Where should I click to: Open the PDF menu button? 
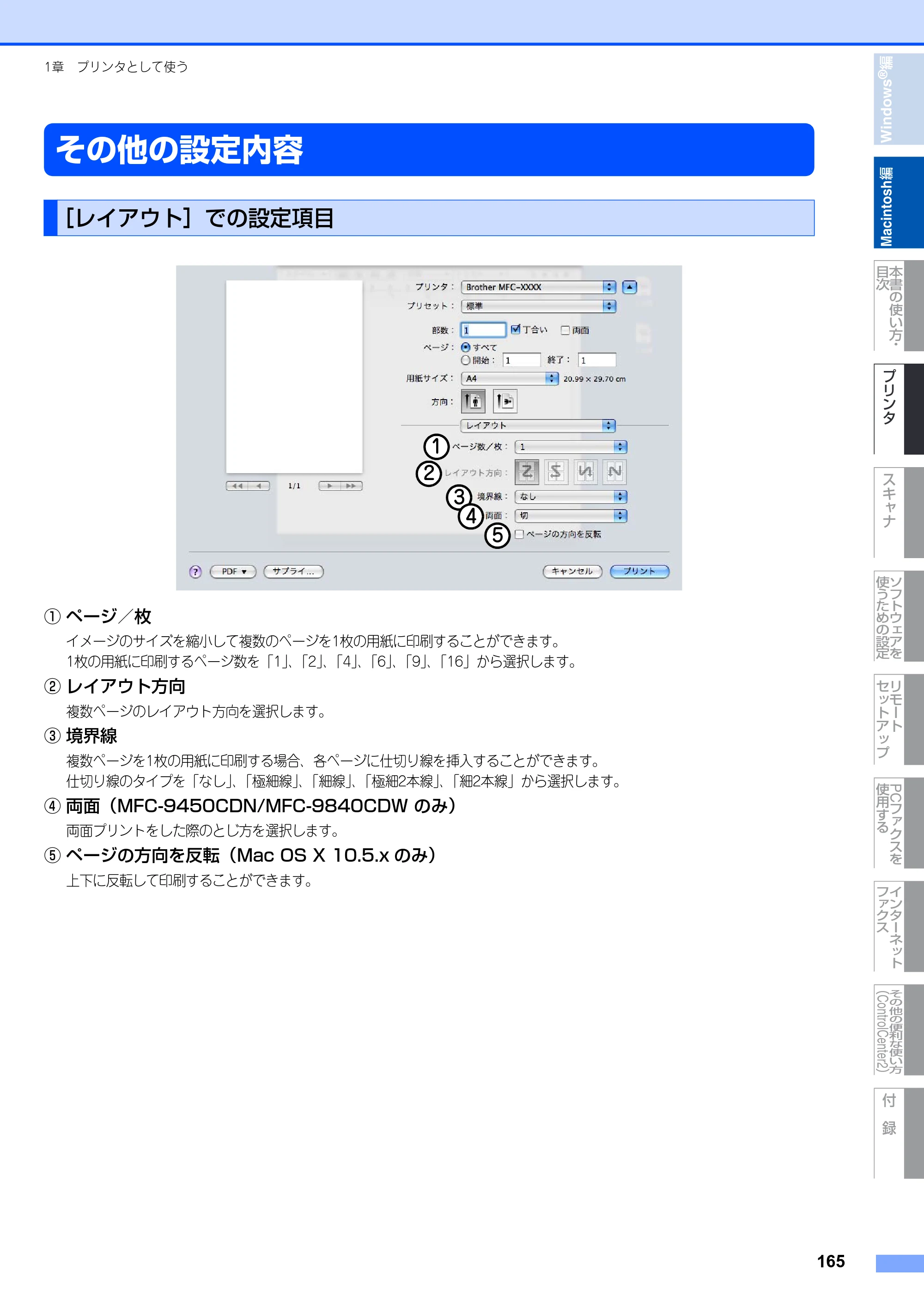tap(234, 572)
